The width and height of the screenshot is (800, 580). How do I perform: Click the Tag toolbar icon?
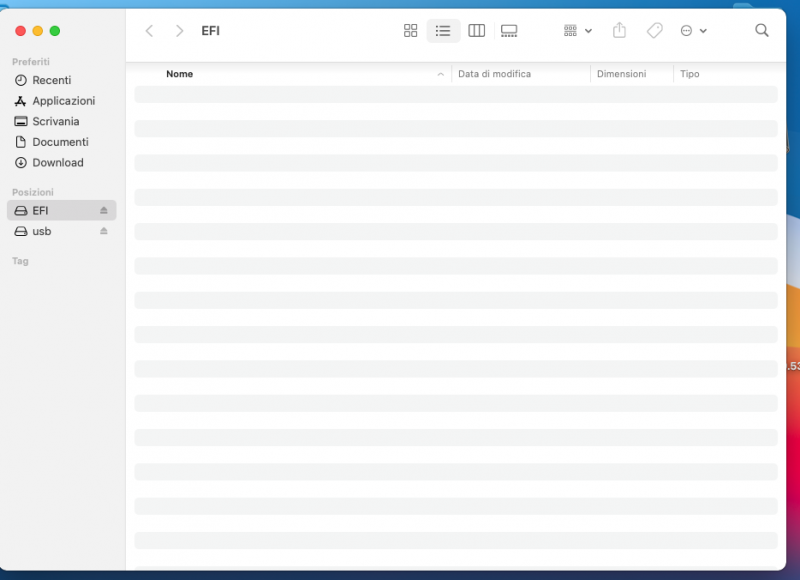(655, 31)
